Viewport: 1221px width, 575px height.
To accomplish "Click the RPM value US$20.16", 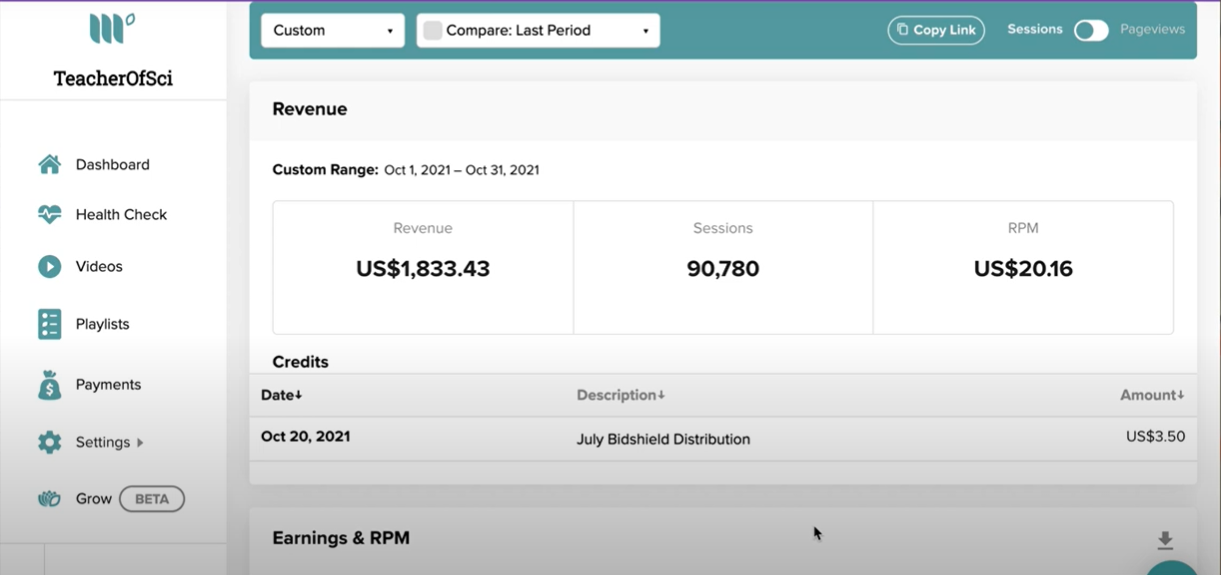I will [x=1023, y=269].
